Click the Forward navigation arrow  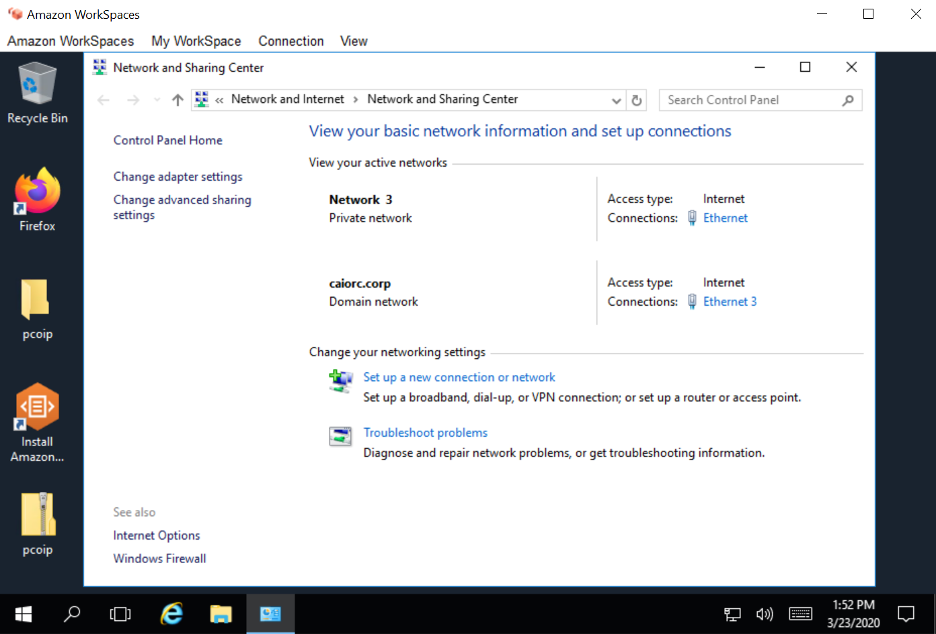coord(133,100)
